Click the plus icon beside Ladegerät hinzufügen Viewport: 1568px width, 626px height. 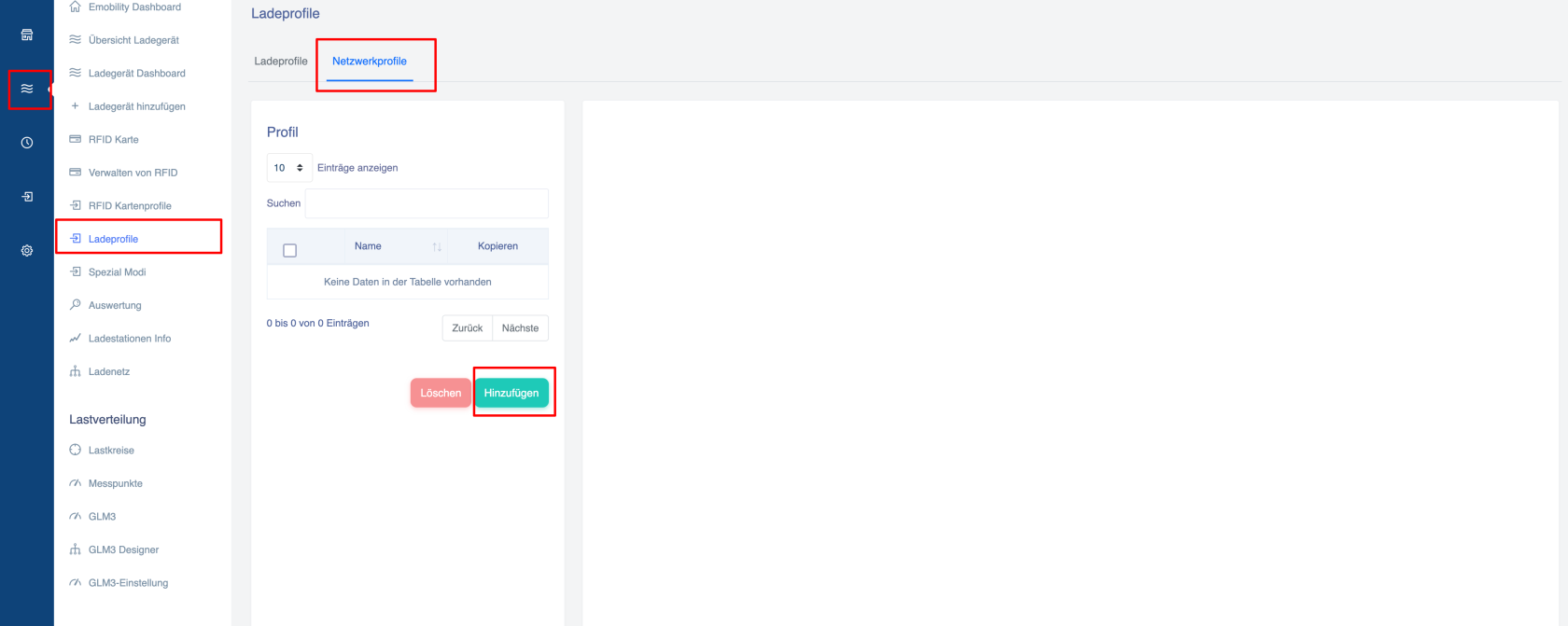(x=76, y=105)
